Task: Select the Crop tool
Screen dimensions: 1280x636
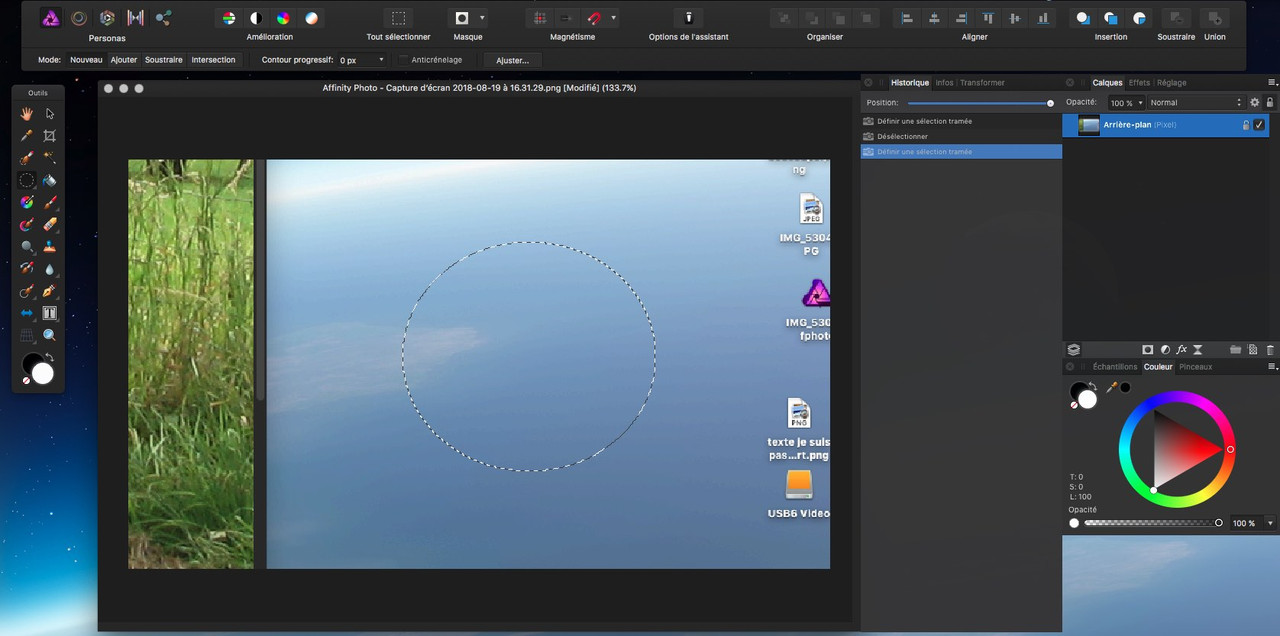Action: tap(49, 136)
